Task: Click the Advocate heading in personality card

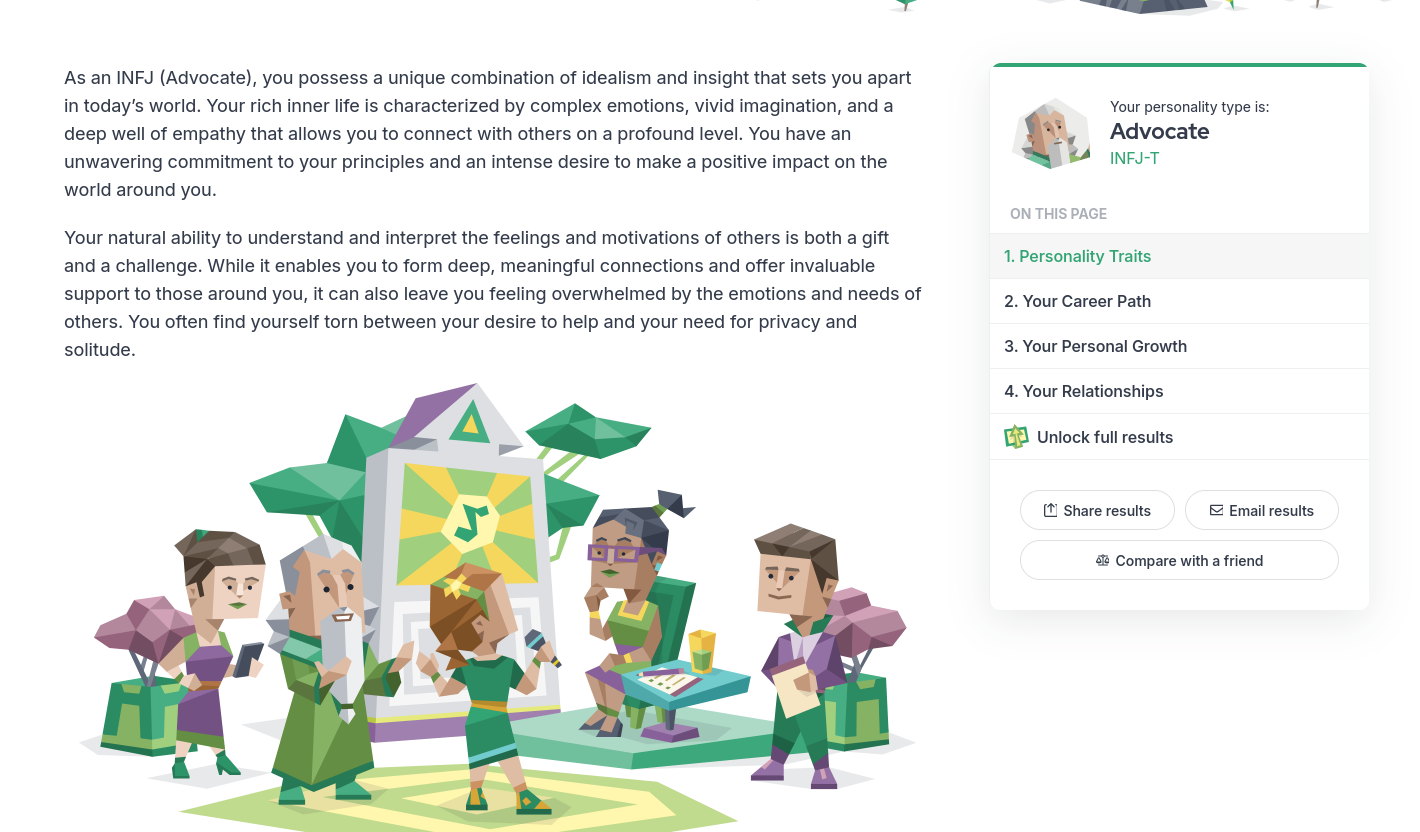Action: 1159,131
